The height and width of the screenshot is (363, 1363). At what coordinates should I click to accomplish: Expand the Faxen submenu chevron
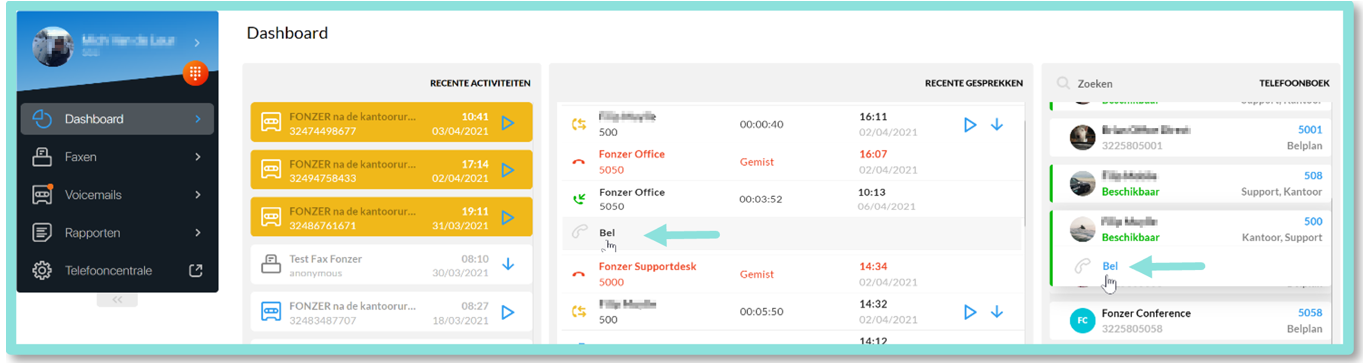198,157
